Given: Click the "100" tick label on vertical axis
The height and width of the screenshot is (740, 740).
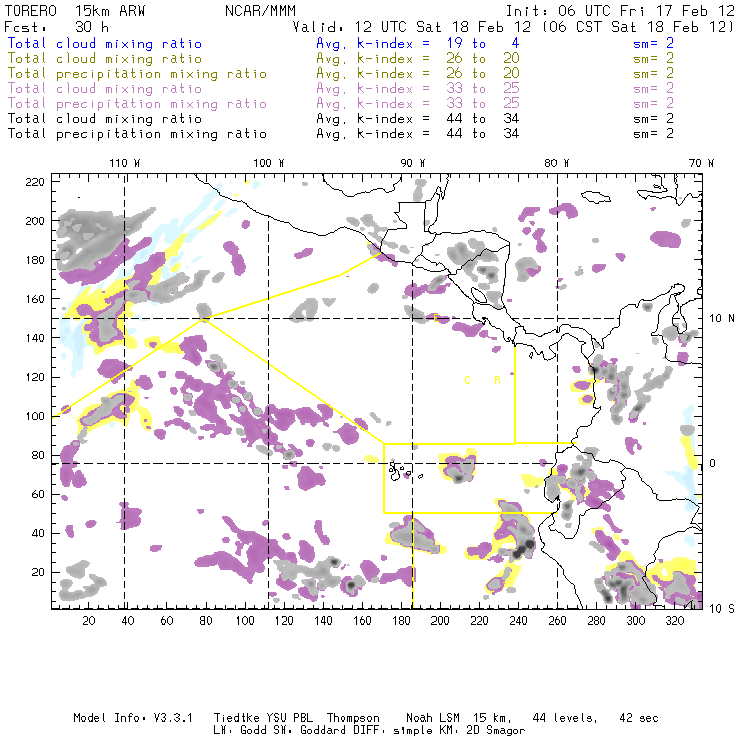Looking at the screenshot, I should 35,416.
